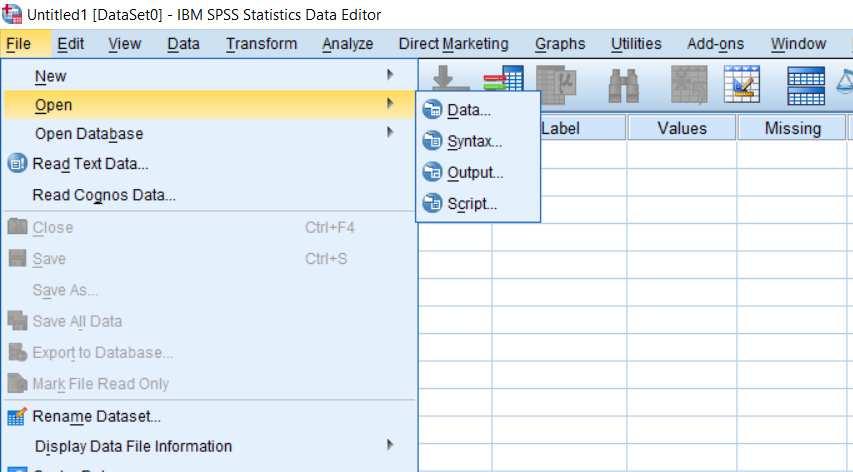The image size is (853, 472).
Task: Click the first empty cell under Values
Action: pos(682,154)
